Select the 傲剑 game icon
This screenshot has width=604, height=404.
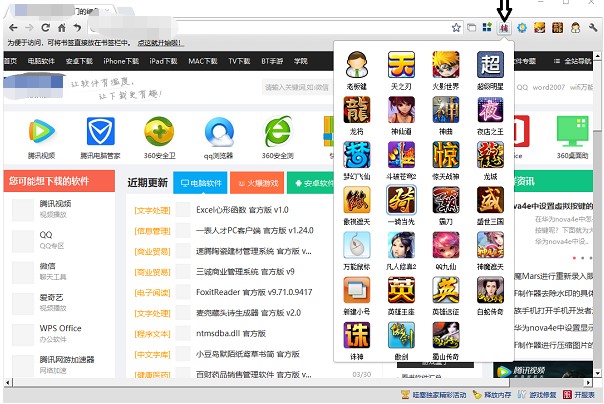[401, 335]
